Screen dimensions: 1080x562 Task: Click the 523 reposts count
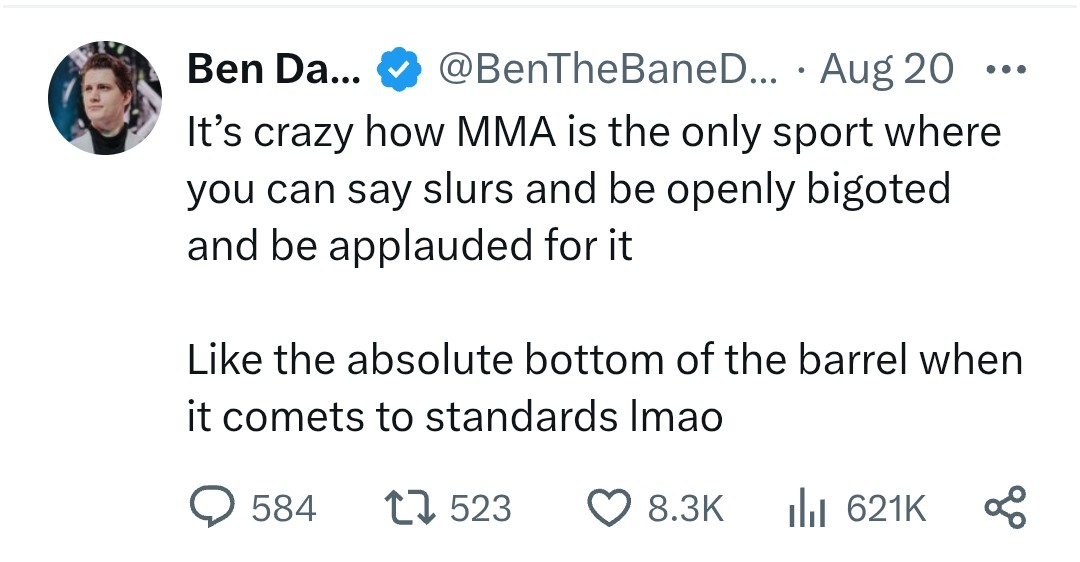[480, 509]
